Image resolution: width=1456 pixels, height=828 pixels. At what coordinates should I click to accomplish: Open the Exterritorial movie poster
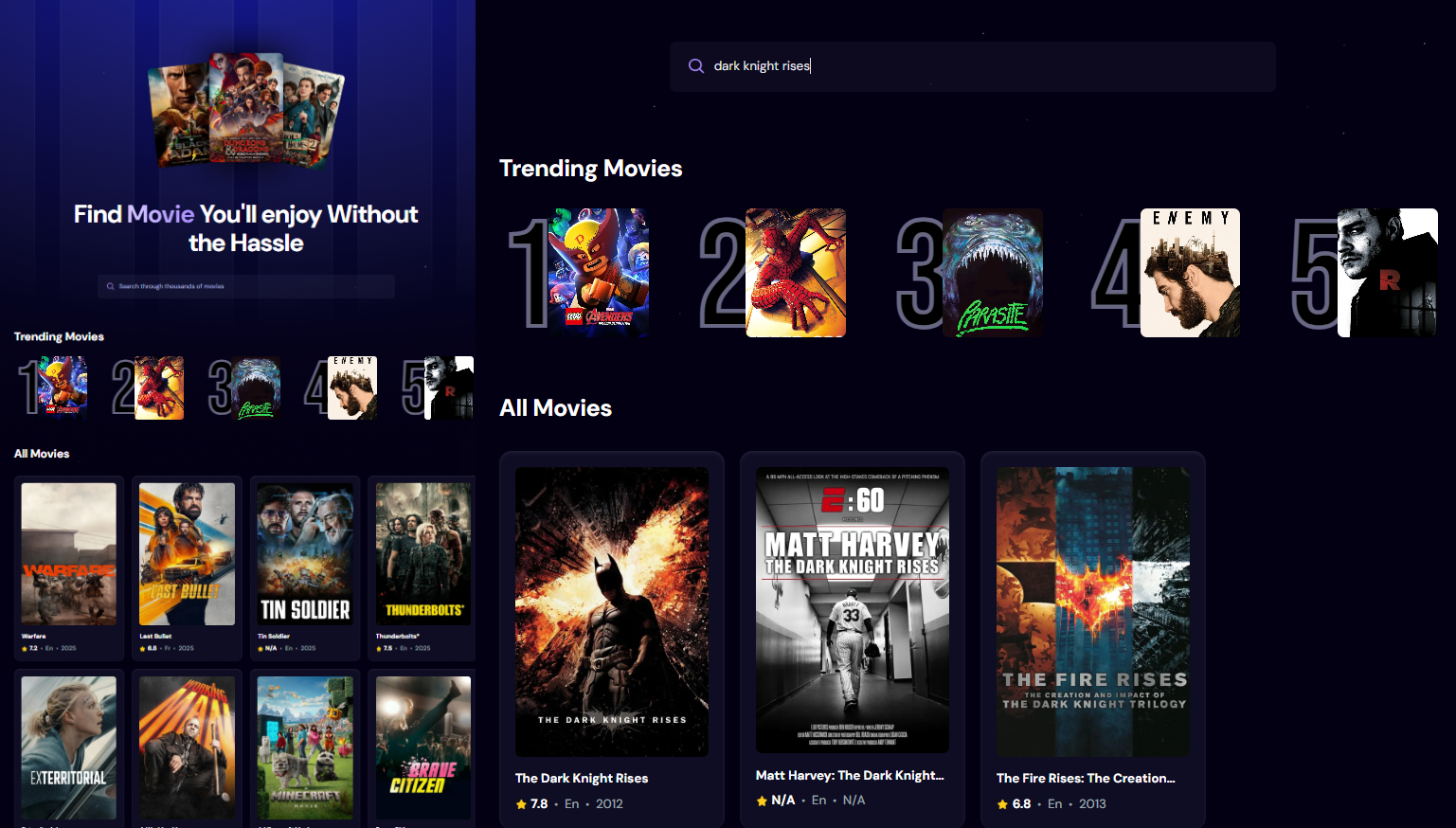(69, 747)
